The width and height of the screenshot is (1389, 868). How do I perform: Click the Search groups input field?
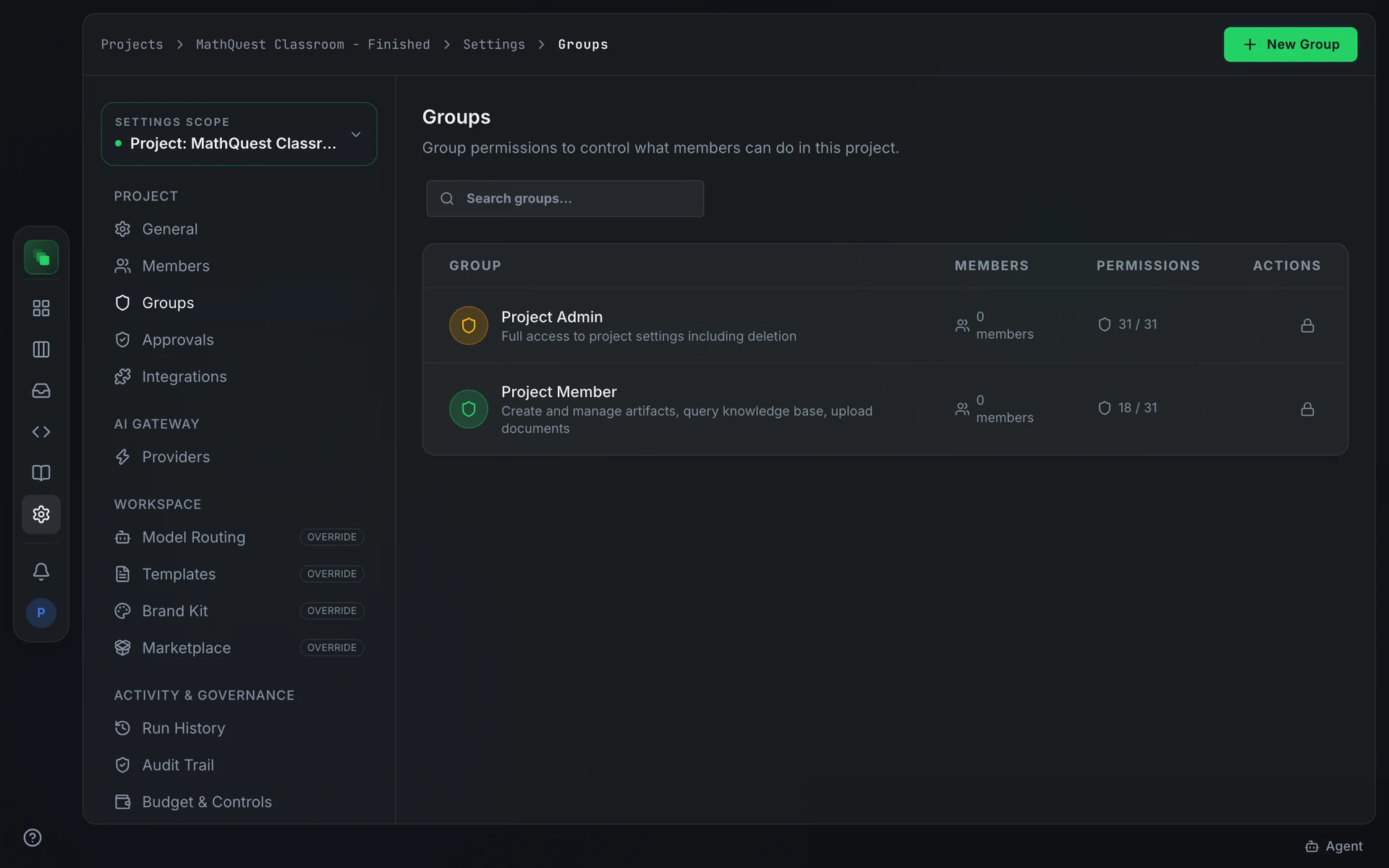pos(565,199)
